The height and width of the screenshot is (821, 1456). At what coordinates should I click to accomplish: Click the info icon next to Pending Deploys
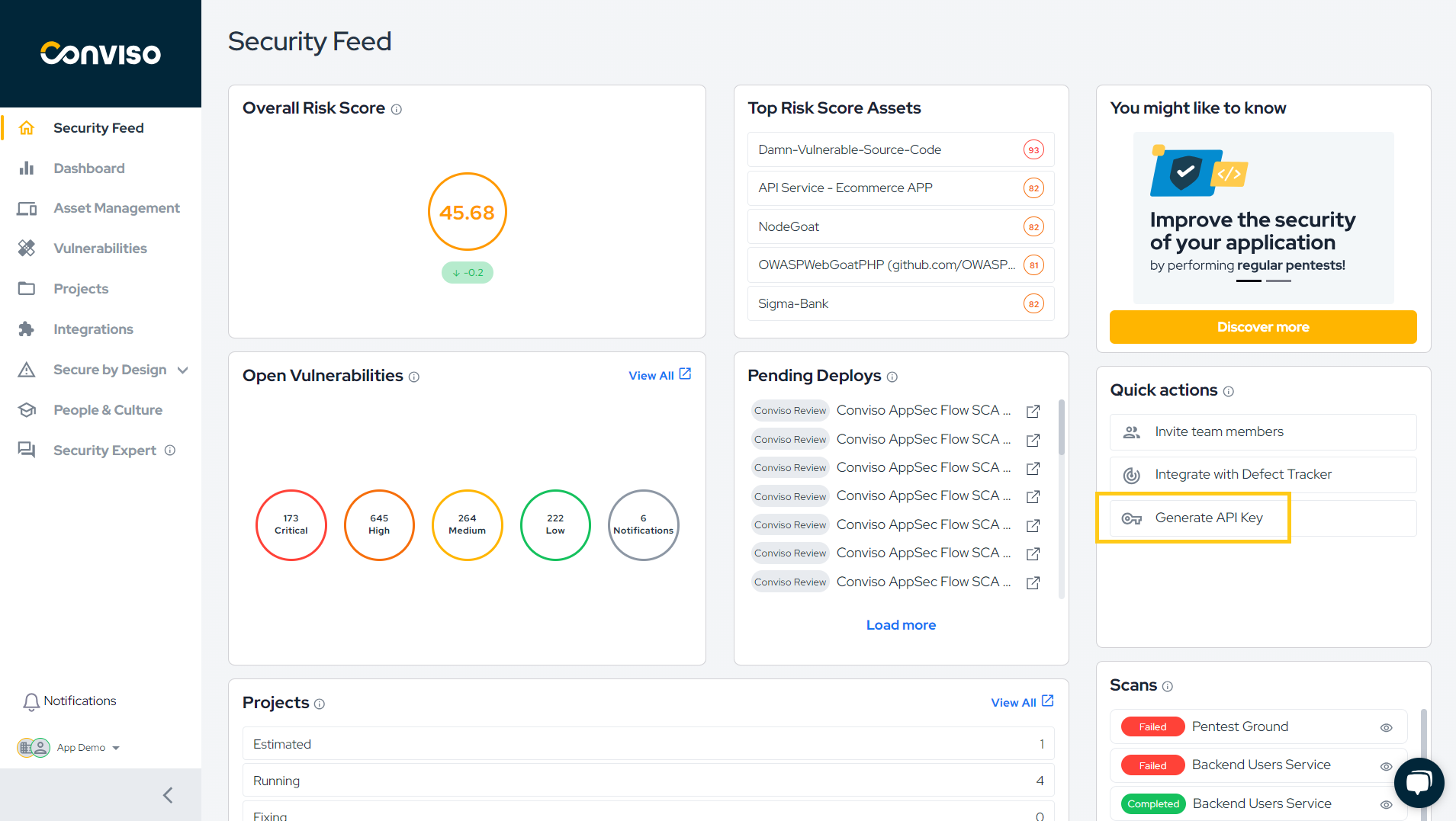pos(892,377)
